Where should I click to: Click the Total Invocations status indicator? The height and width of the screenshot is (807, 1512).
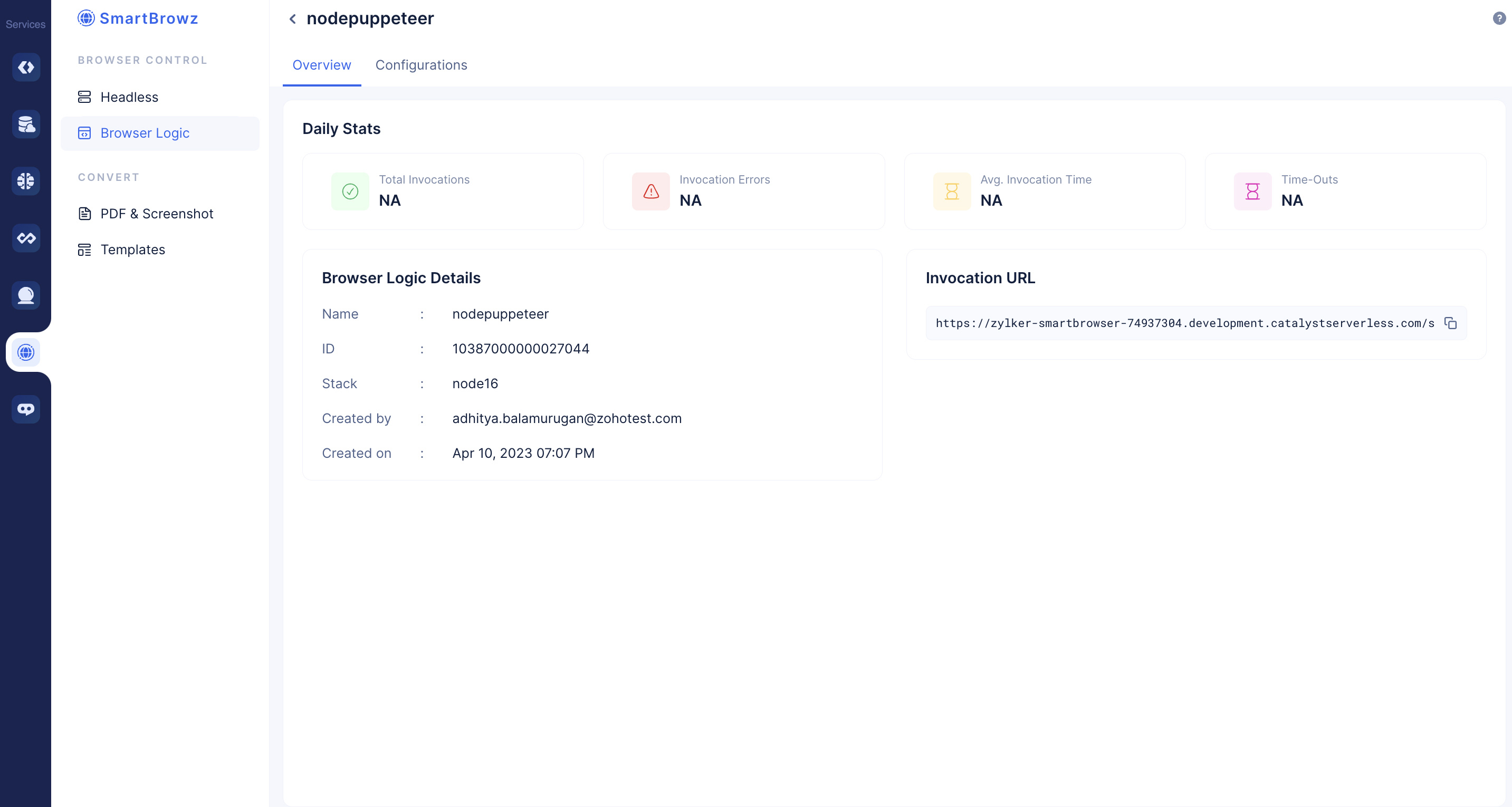pos(351,191)
